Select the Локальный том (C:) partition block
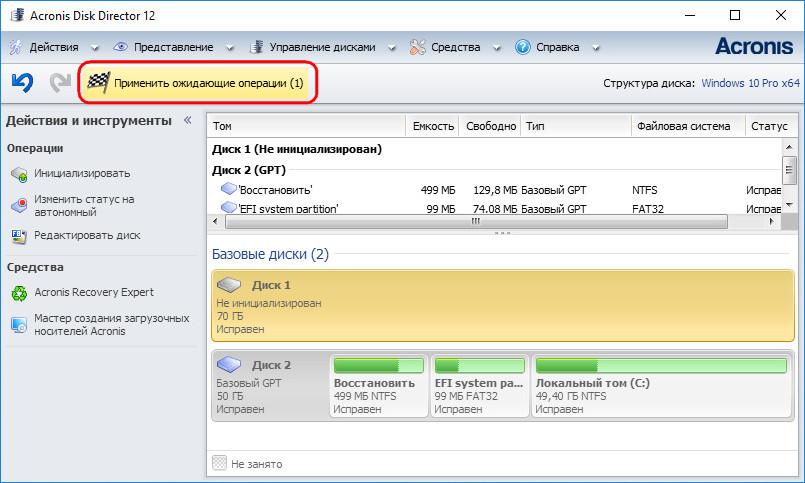 (661, 385)
